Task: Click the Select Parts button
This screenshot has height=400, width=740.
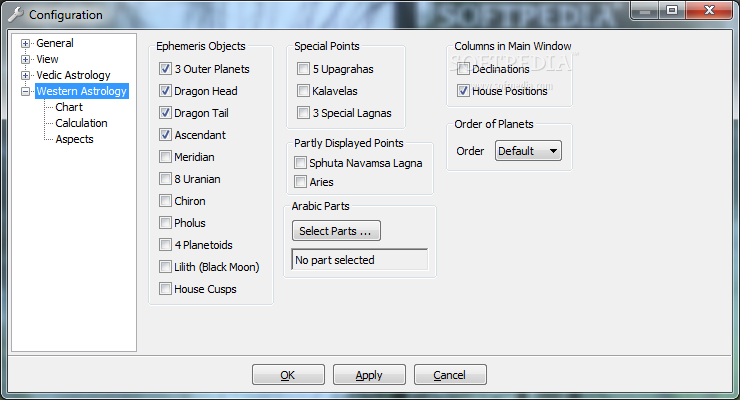Action: (336, 231)
